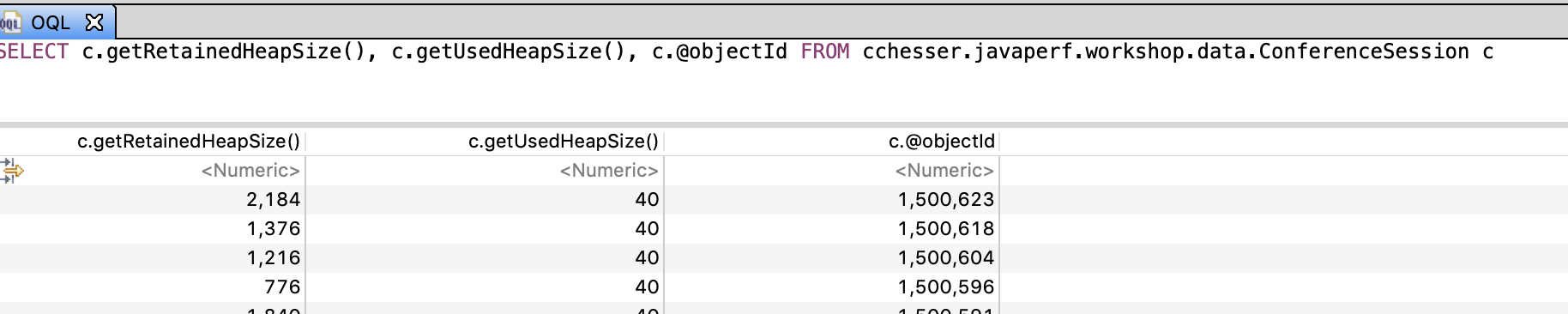
Task: Click object ID 1,500,604 cell
Action: 946,257
